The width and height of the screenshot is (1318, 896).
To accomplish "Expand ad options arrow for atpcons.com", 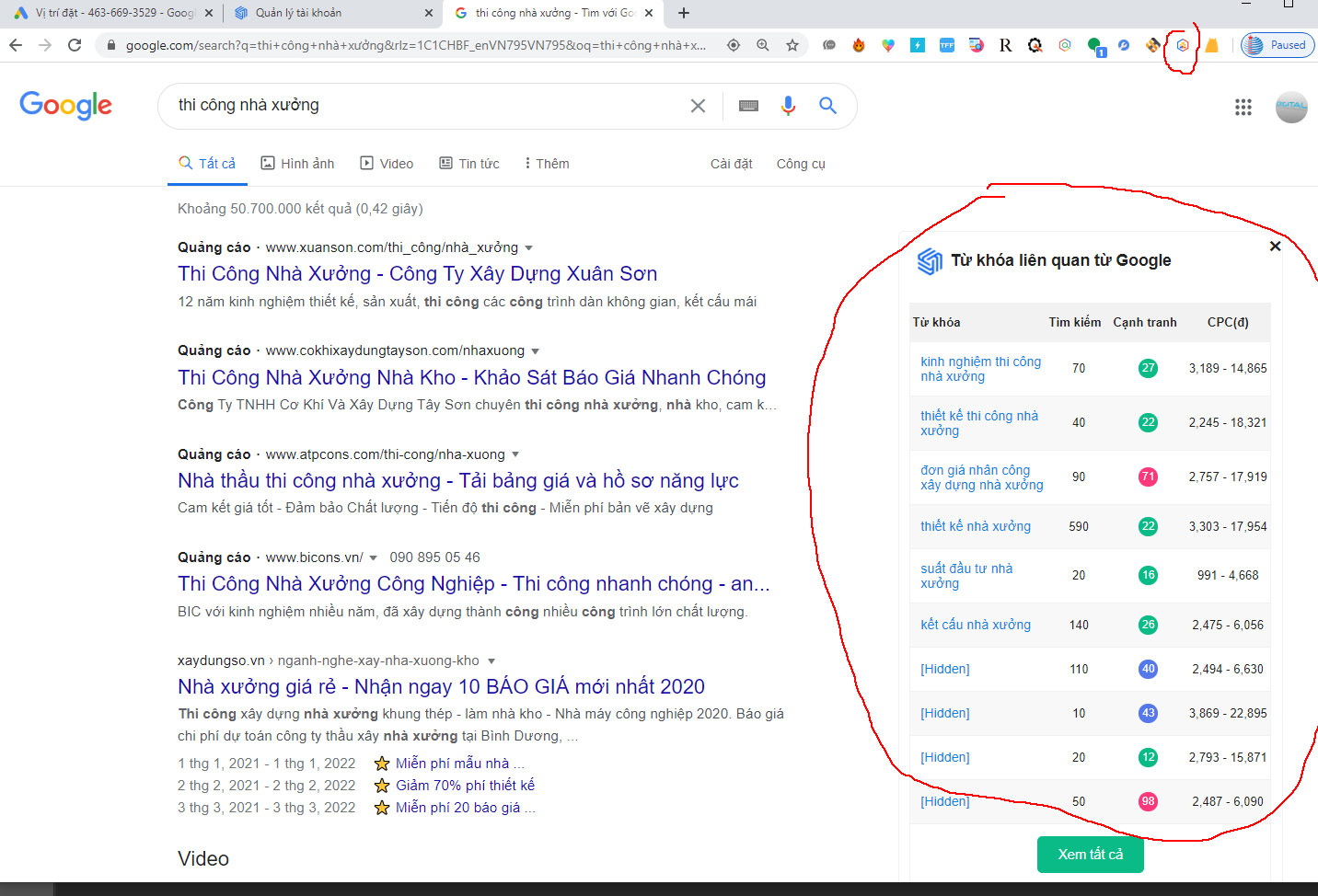I will 515,454.
